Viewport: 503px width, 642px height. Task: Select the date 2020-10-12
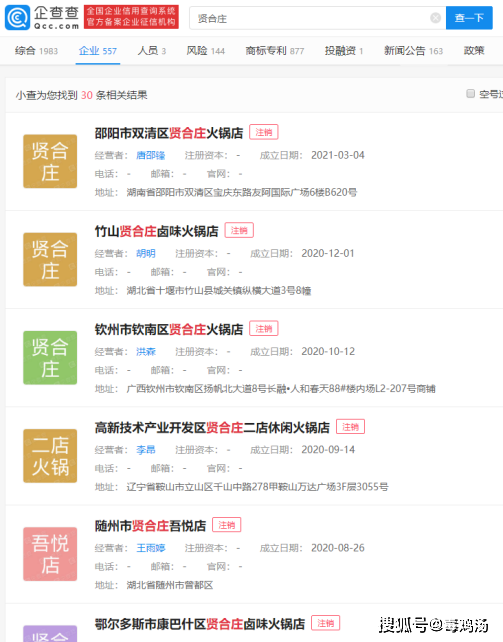(x=328, y=352)
